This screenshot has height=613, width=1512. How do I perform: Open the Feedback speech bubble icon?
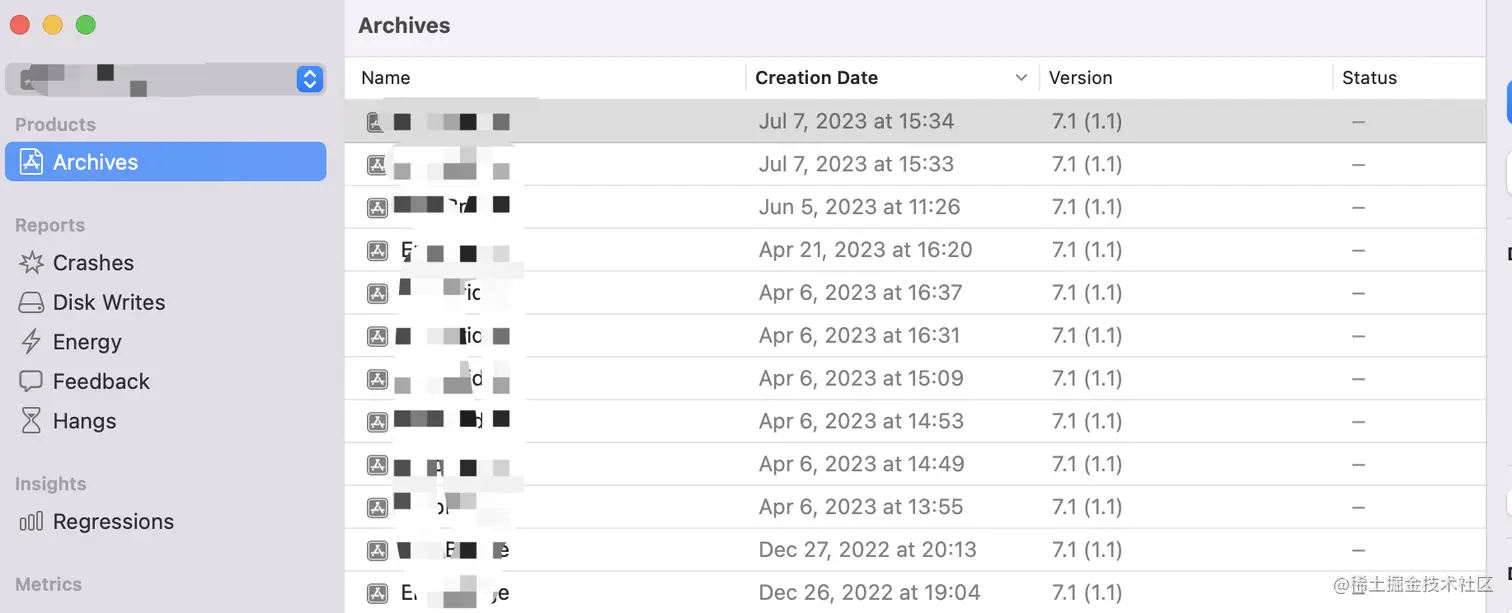point(32,381)
